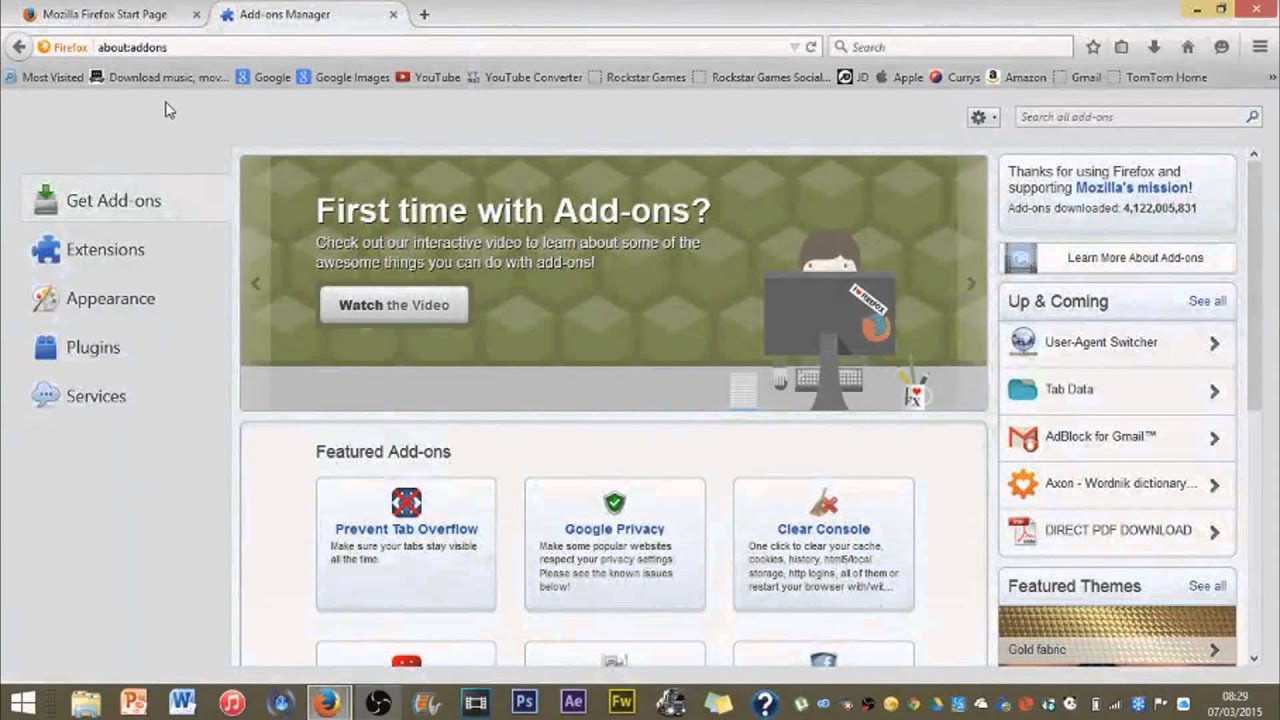1280x720 pixels.
Task: Go back with the browser back arrow
Action: point(18,47)
